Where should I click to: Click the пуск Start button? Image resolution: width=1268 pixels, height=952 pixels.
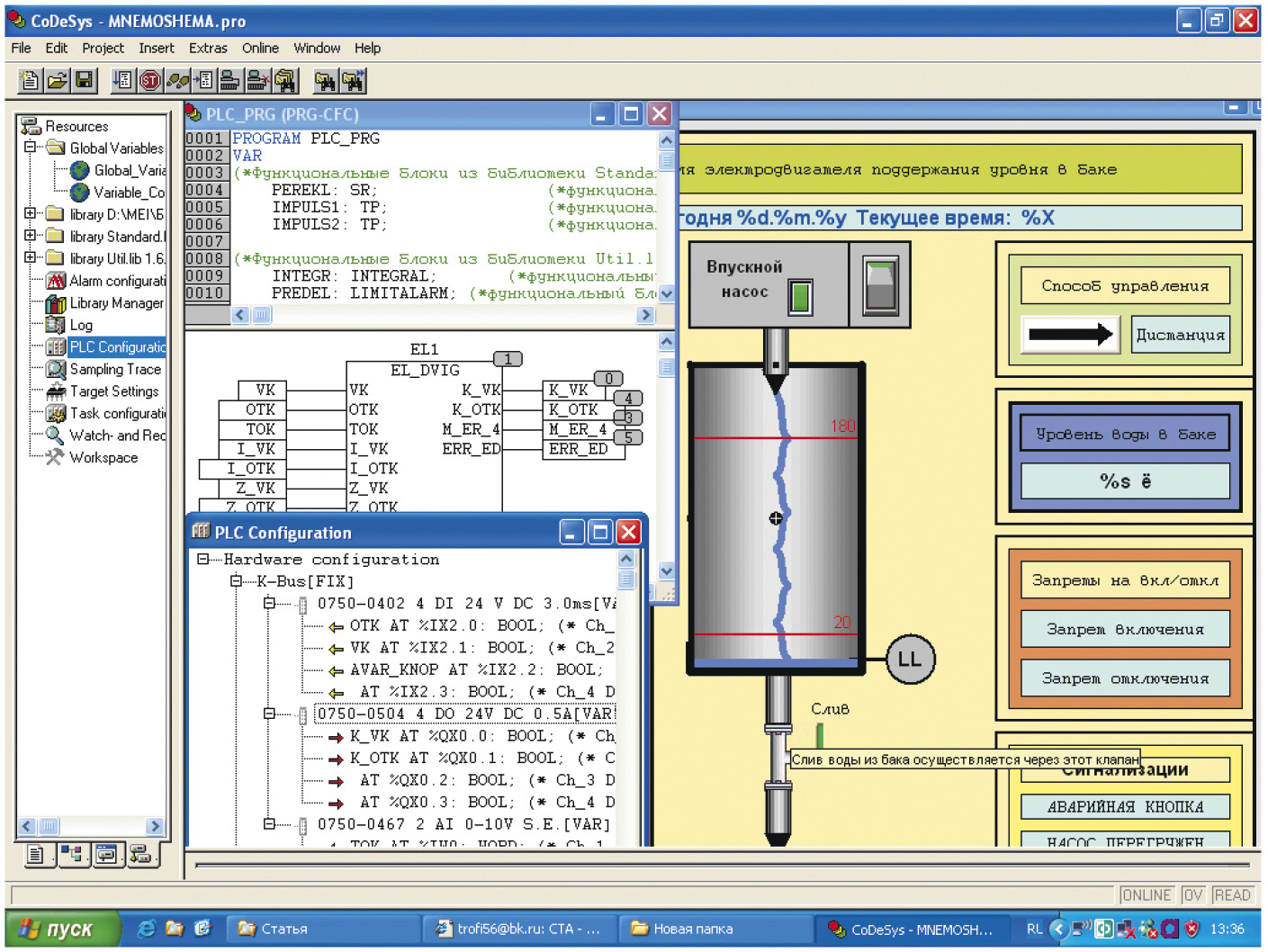coord(61,929)
